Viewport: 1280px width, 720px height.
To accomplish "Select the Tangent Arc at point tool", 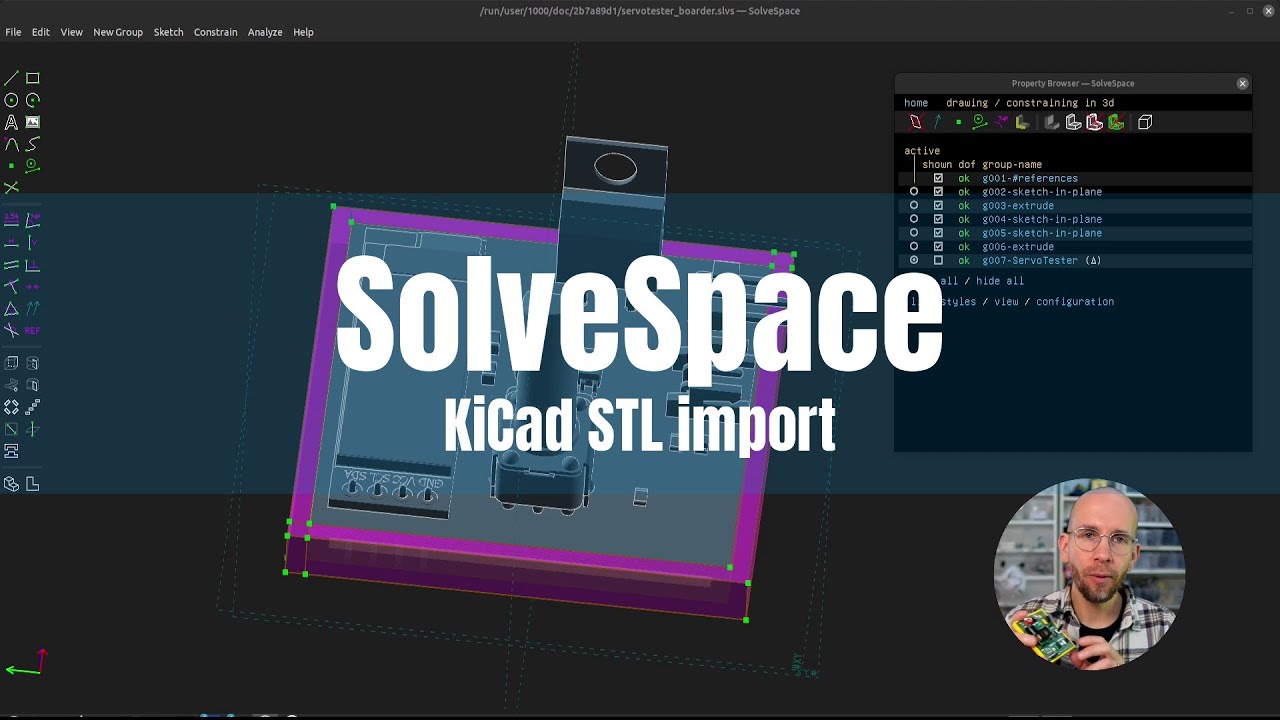I will (11, 144).
